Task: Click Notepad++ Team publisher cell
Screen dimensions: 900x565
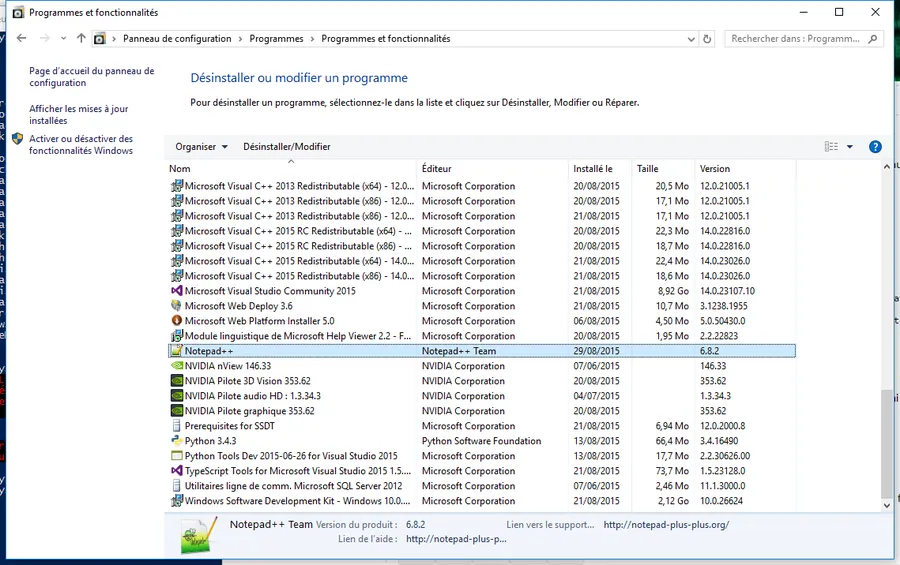Action: tap(459, 351)
